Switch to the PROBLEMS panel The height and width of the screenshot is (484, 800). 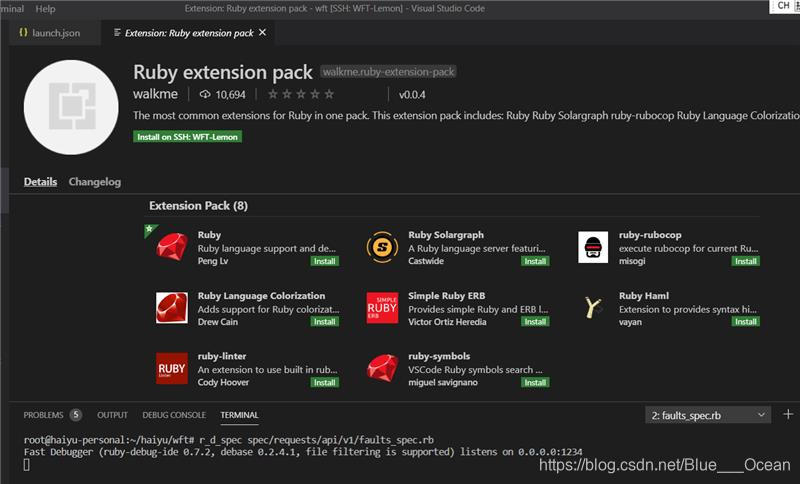(x=43, y=415)
